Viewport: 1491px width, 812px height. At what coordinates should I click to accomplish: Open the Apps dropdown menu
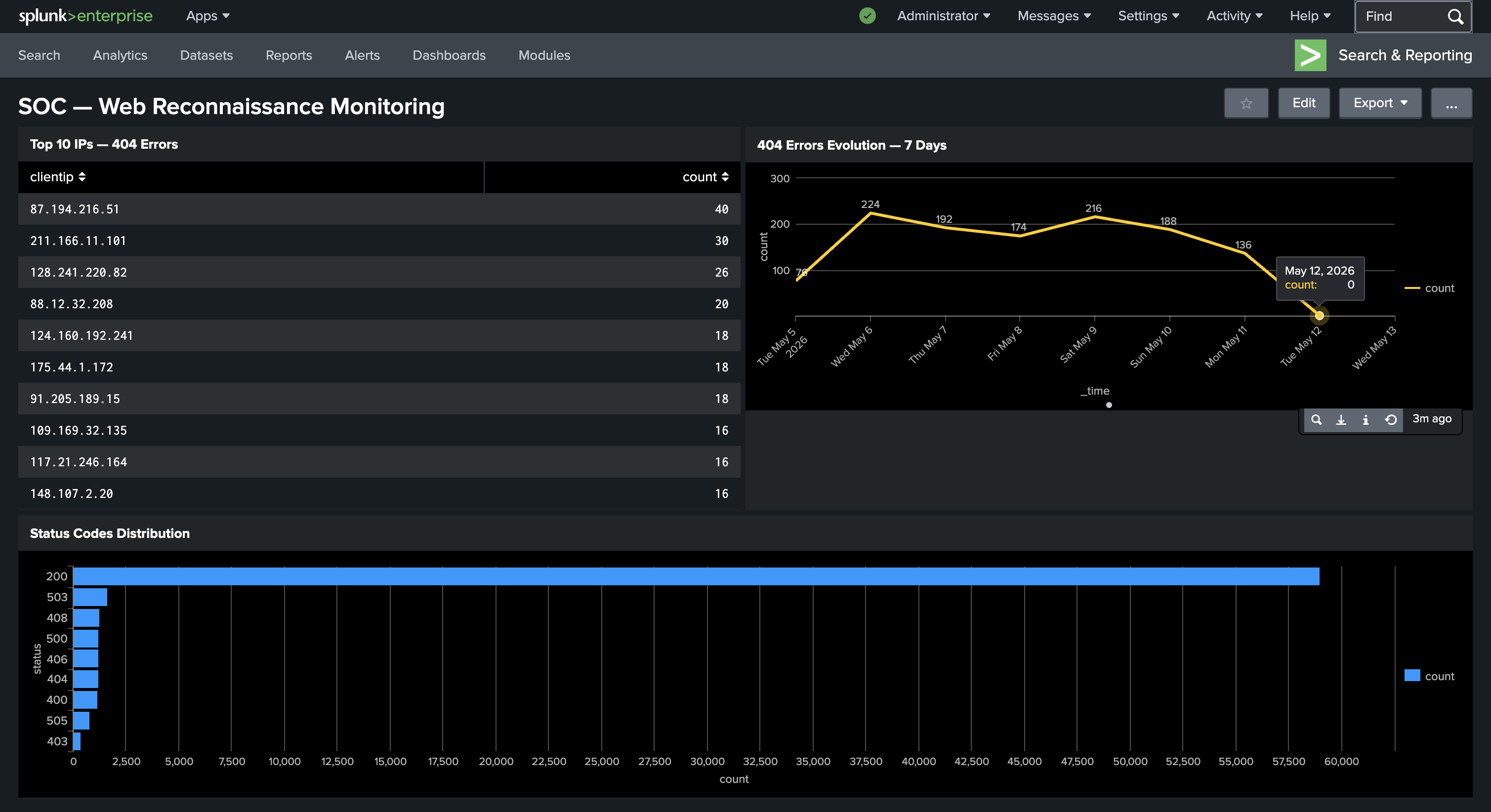click(207, 16)
